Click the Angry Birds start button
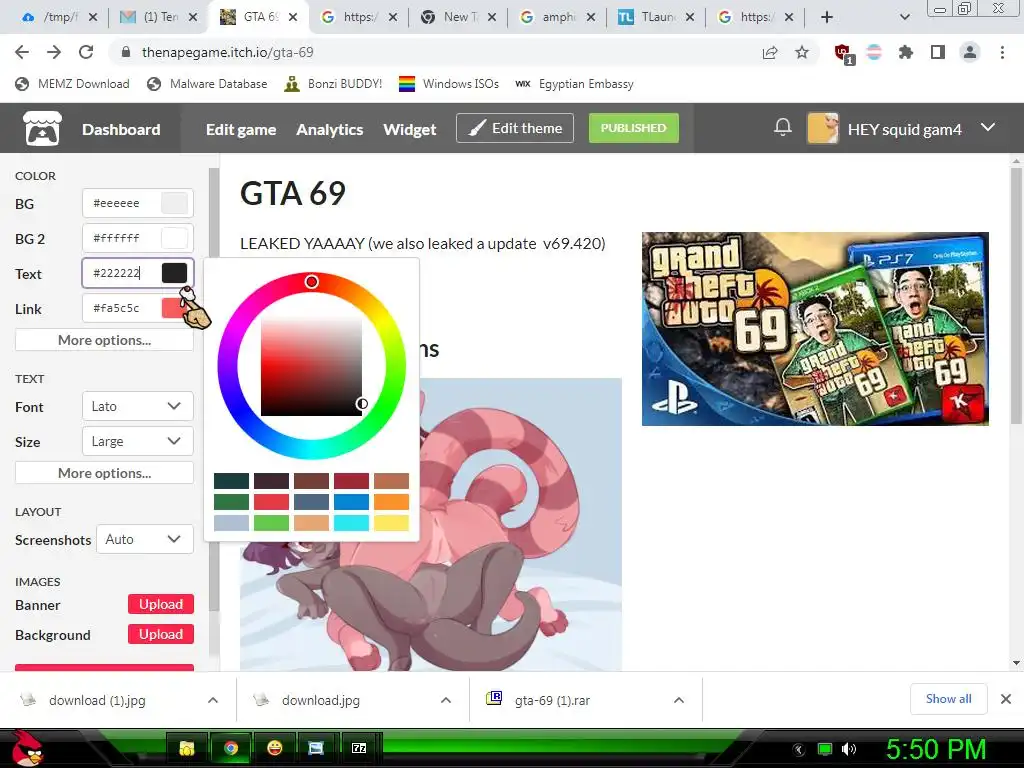Screen dimensions: 1024x768 26,748
